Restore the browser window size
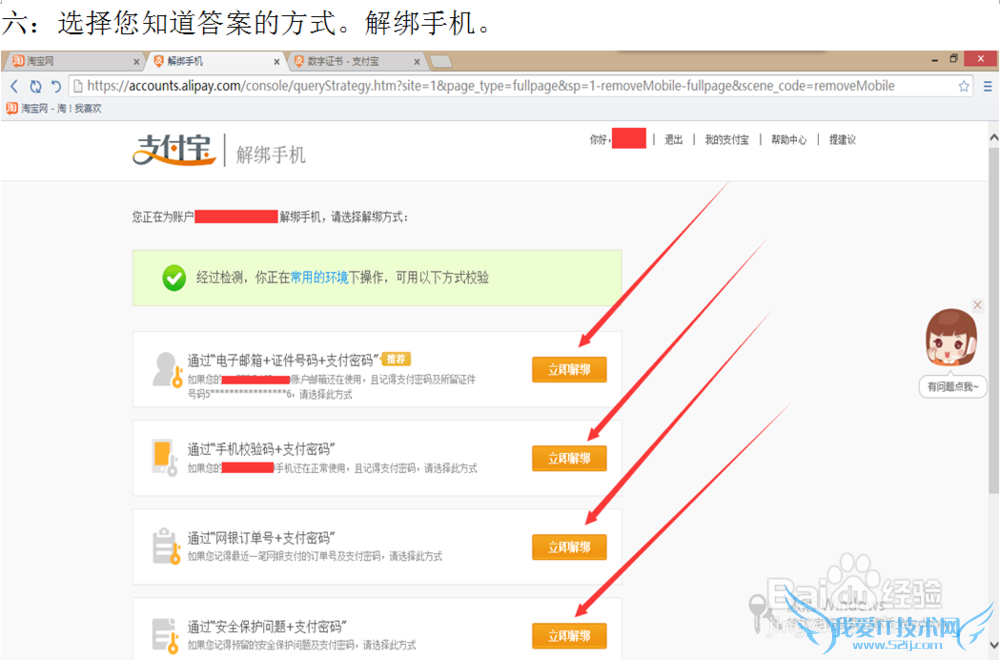Viewport: 1000px width, 660px height. coord(953,59)
